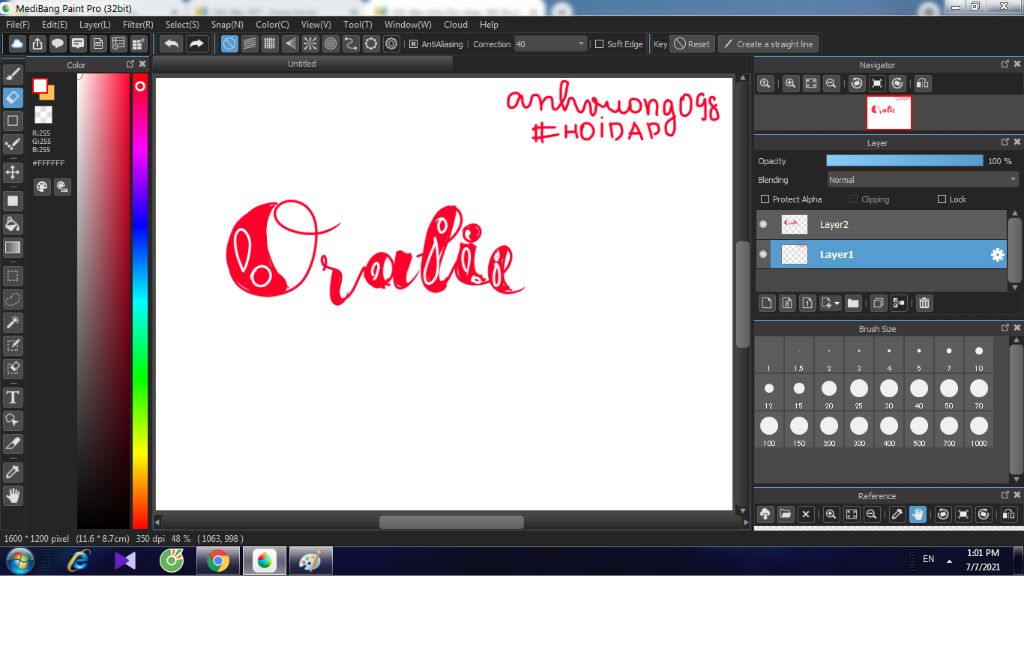Click the taskbar clock 1:01 PM
The width and height of the screenshot is (1024, 661).
(x=983, y=553)
